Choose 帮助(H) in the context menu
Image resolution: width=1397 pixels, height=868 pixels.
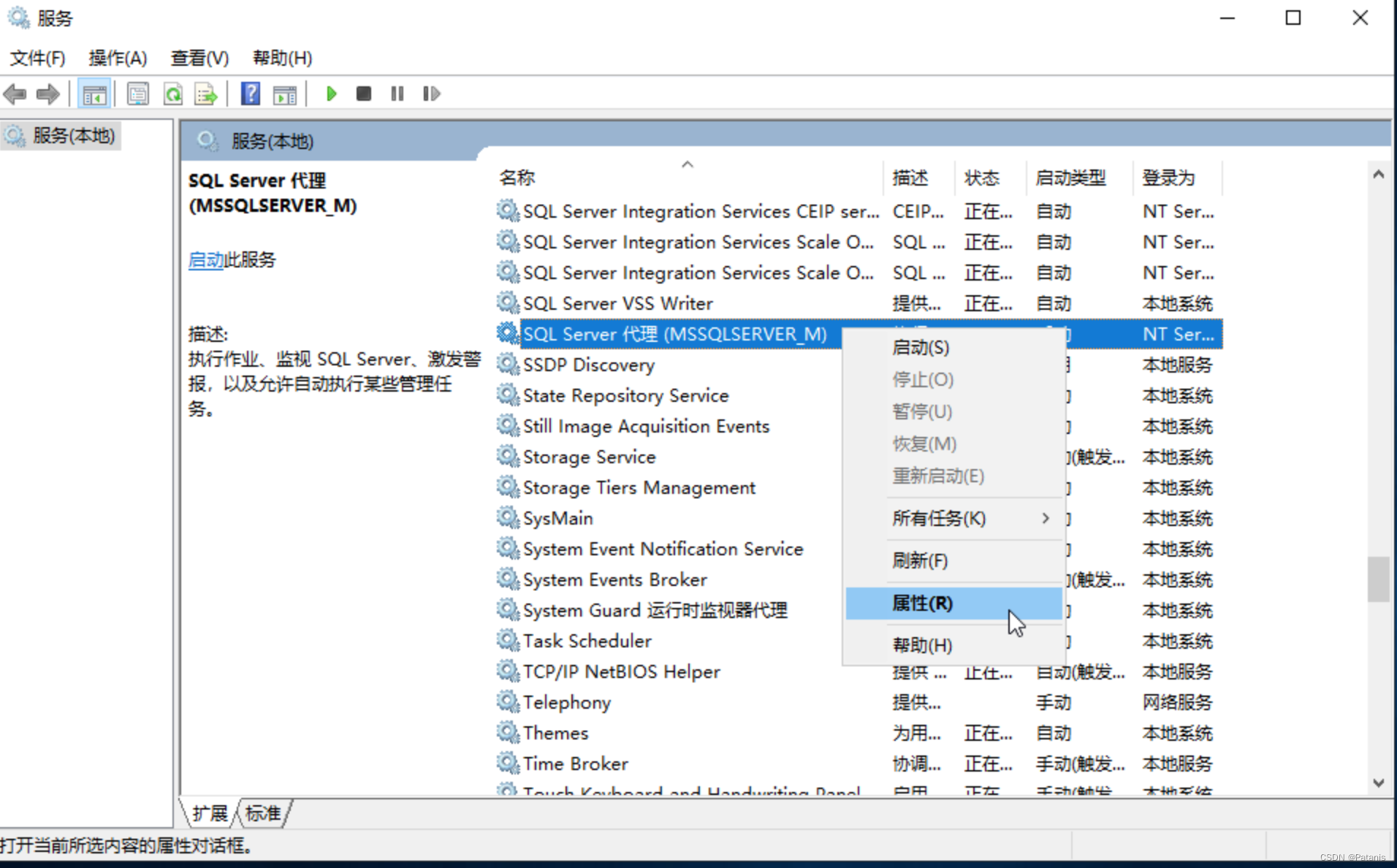(953, 645)
